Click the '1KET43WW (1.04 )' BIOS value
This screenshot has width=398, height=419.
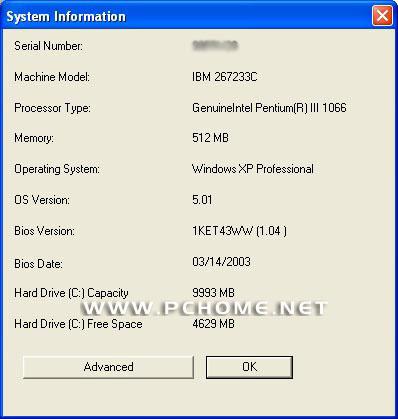pyautogui.click(x=239, y=231)
